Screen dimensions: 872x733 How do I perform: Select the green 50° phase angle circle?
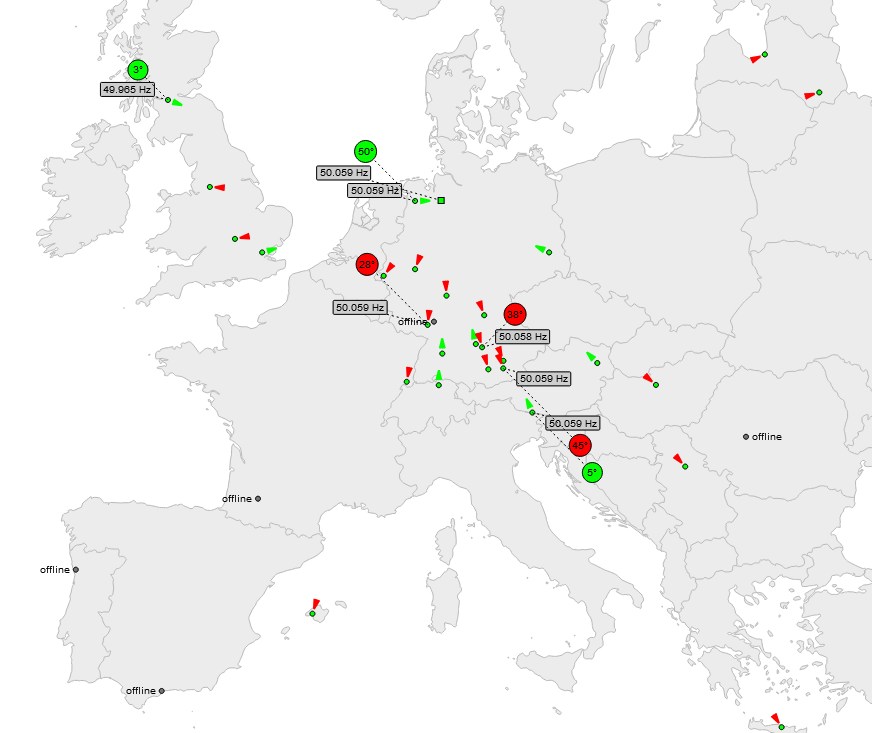(365, 152)
